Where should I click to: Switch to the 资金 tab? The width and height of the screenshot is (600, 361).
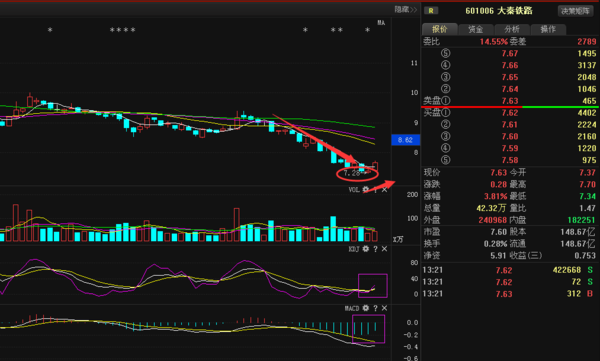(x=476, y=29)
